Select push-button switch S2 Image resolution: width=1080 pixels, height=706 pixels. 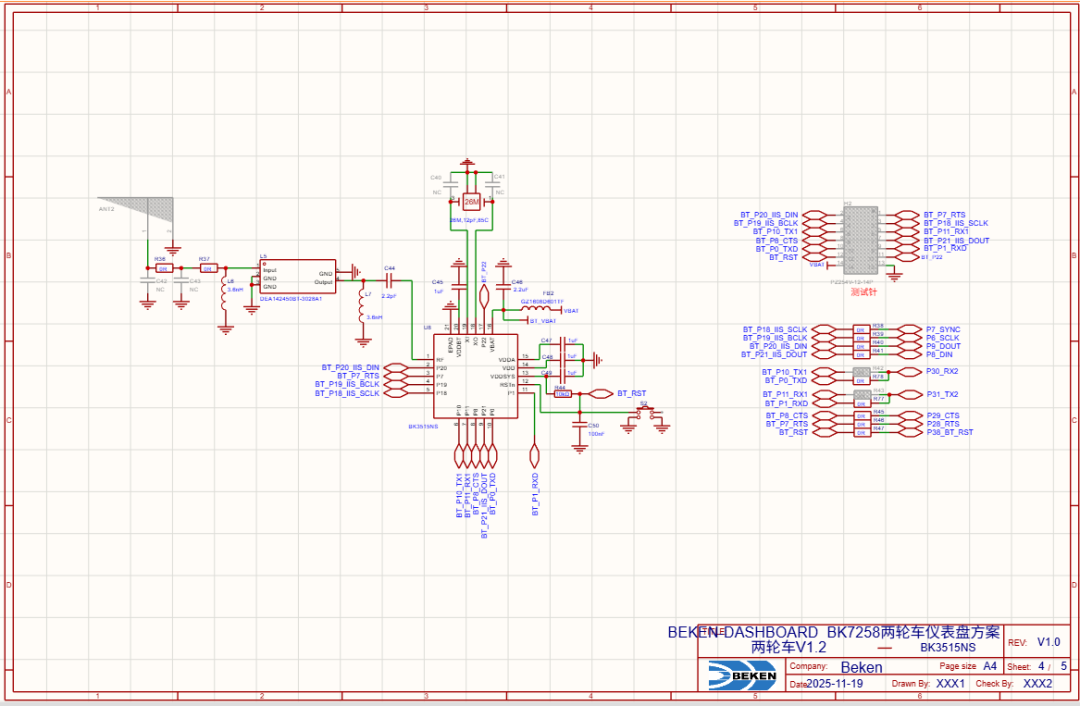coord(645,412)
